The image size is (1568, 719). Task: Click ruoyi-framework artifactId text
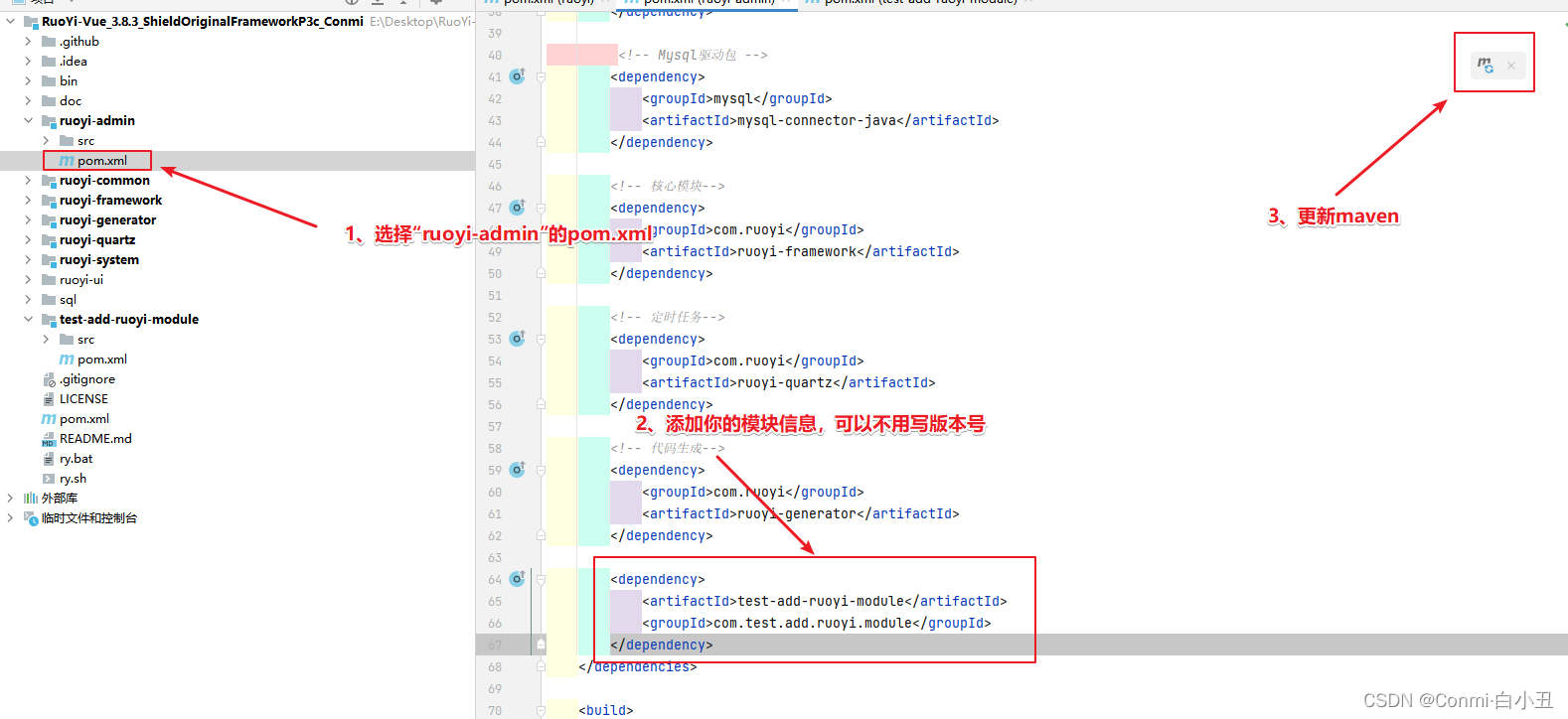(x=797, y=251)
